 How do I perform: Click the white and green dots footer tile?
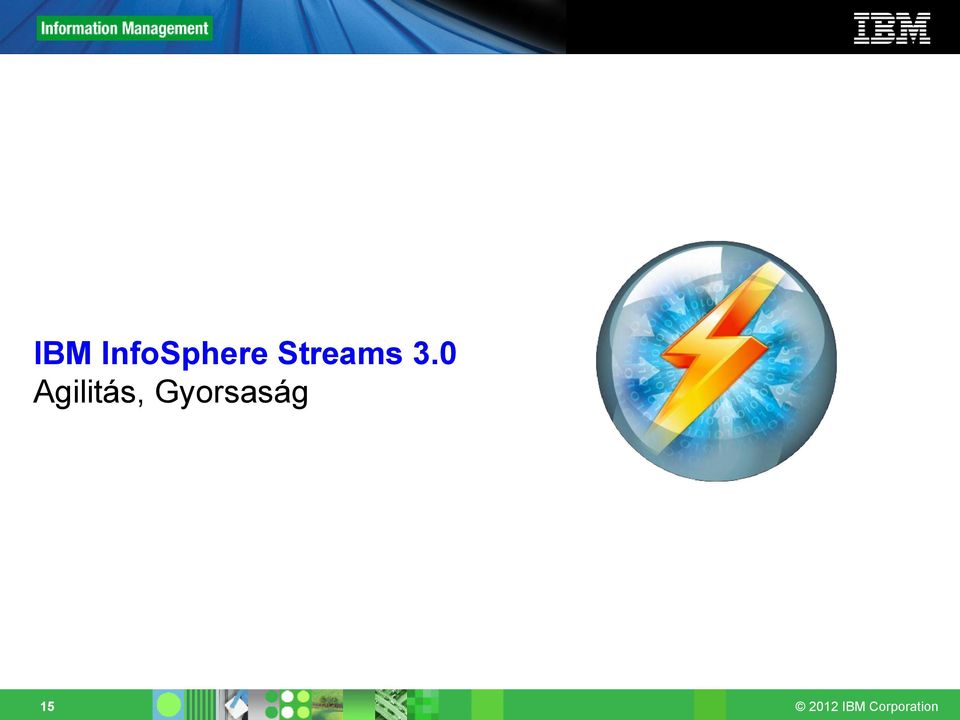pos(288,705)
